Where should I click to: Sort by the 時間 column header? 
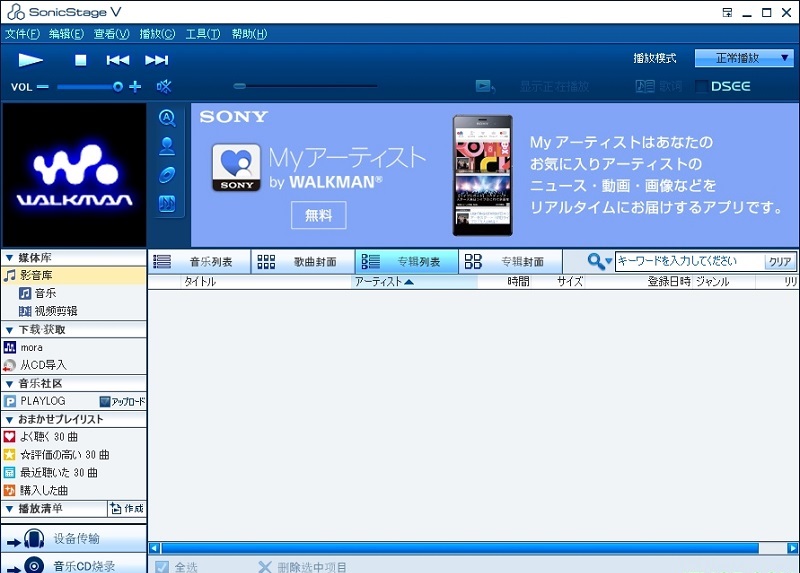[x=505, y=282]
